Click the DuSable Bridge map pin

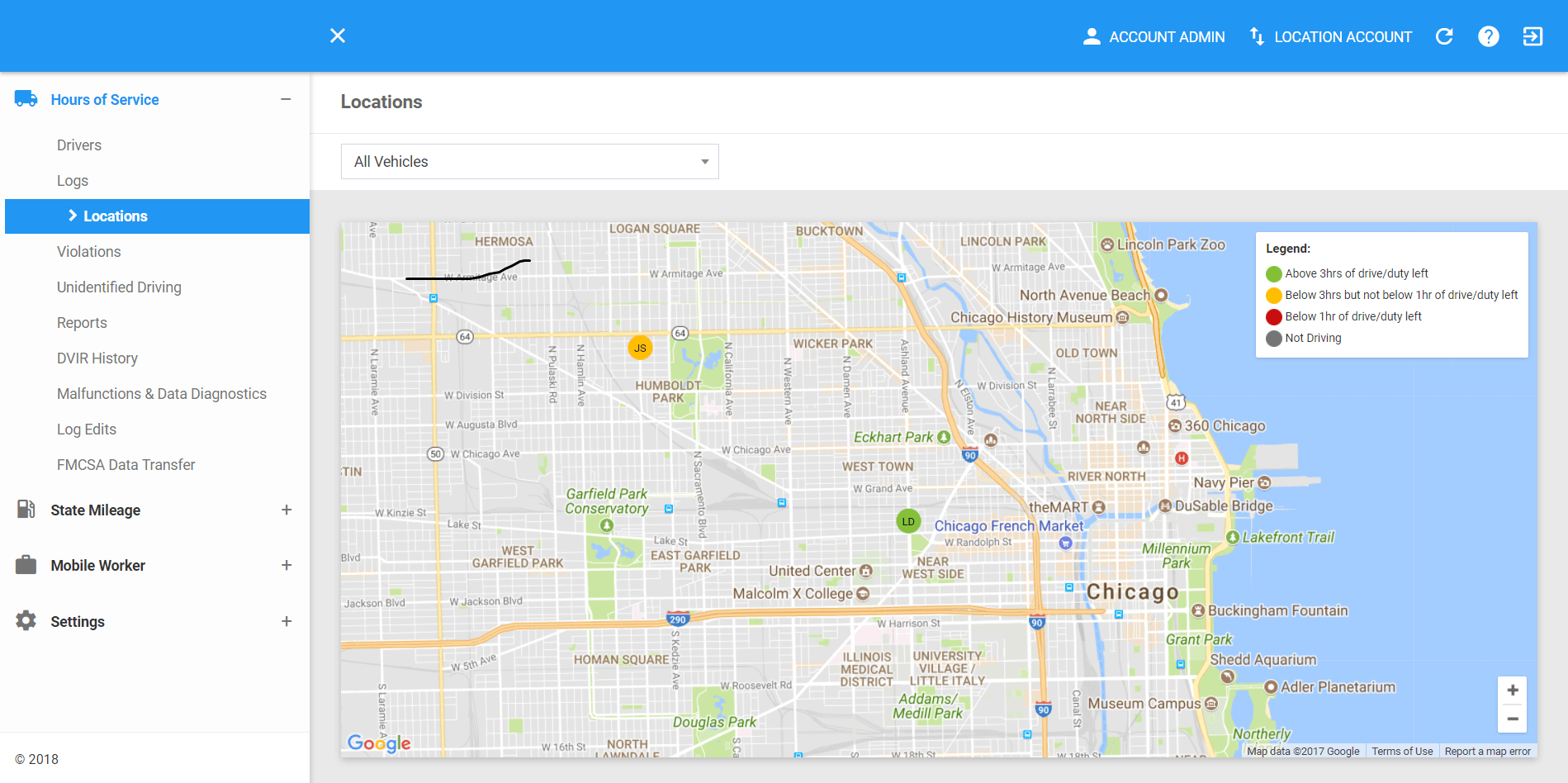1165,505
